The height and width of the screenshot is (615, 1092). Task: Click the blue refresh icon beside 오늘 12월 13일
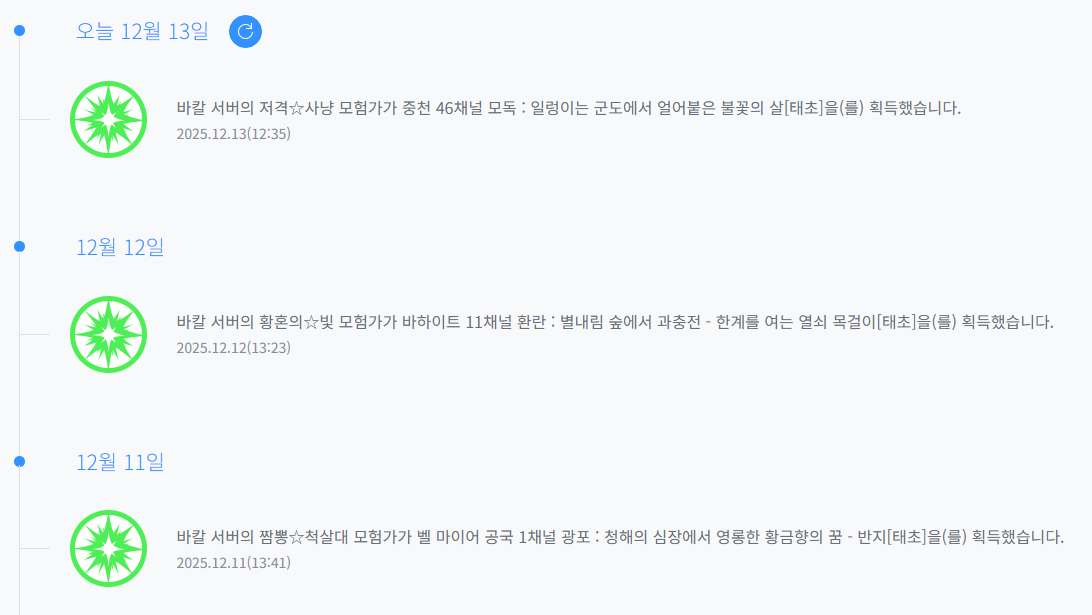coord(245,31)
